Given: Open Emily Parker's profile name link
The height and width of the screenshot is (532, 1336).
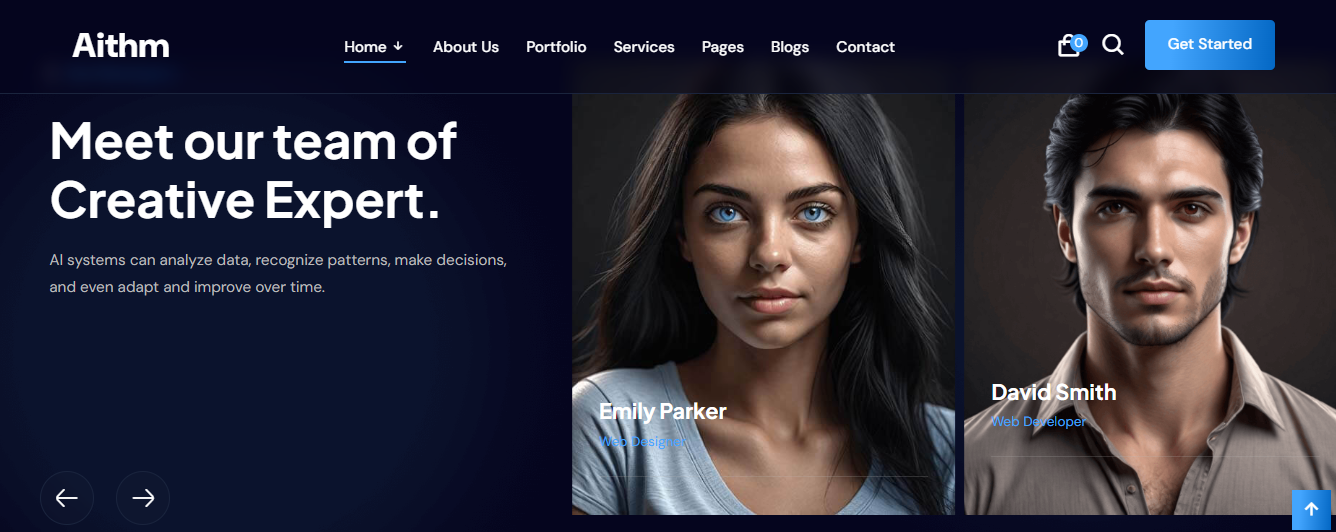Looking at the screenshot, I should (x=663, y=411).
